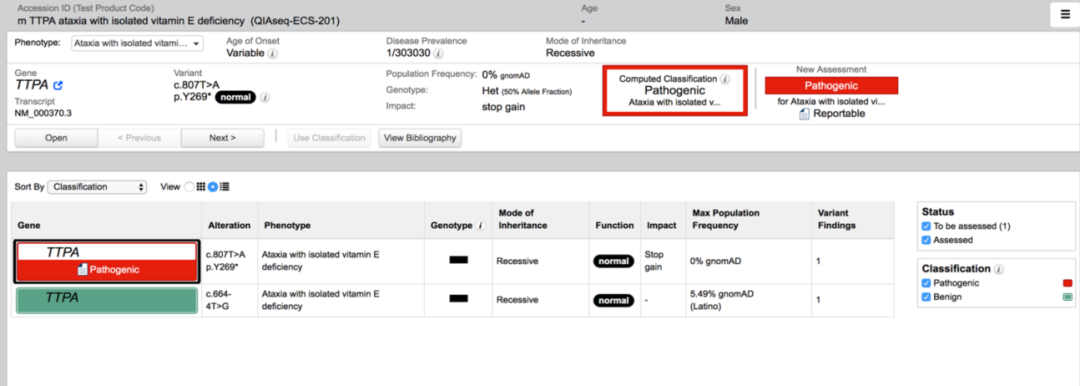Screen dimensions: 1080x386
Task: Click green Benign color swatch in filter
Action: [x=1068, y=297]
